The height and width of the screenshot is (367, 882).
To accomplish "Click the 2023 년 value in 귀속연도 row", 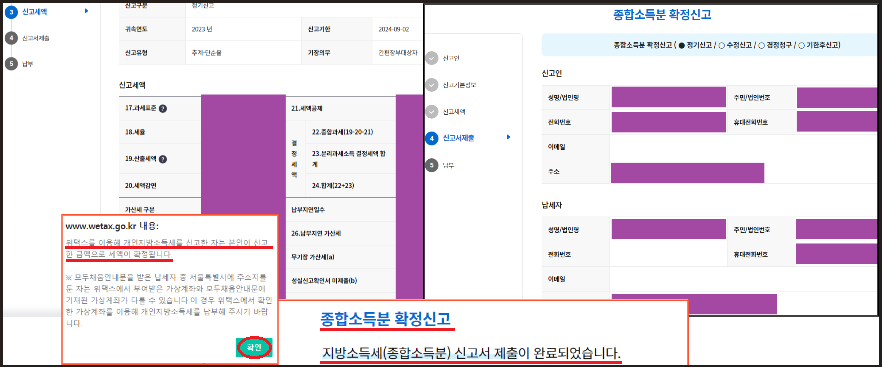I will [x=201, y=28].
